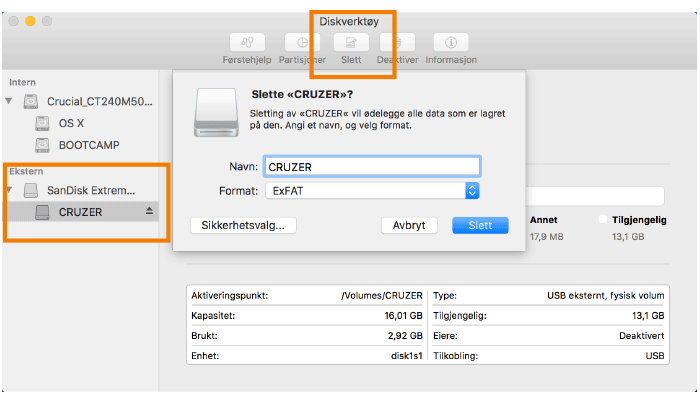Click the Deaktiver toolbar icon

[398, 43]
